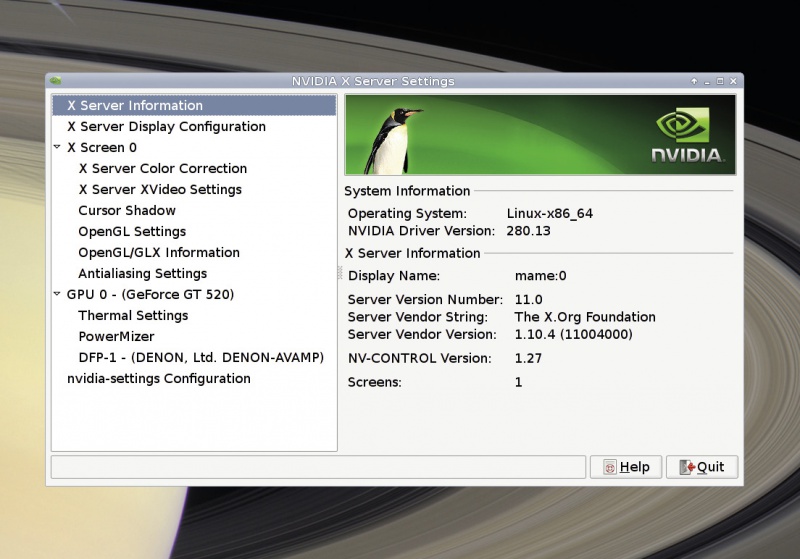This screenshot has width=800, height=559.
Task: Click the shade (up arrow) title bar button
Action: (x=694, y=81)
